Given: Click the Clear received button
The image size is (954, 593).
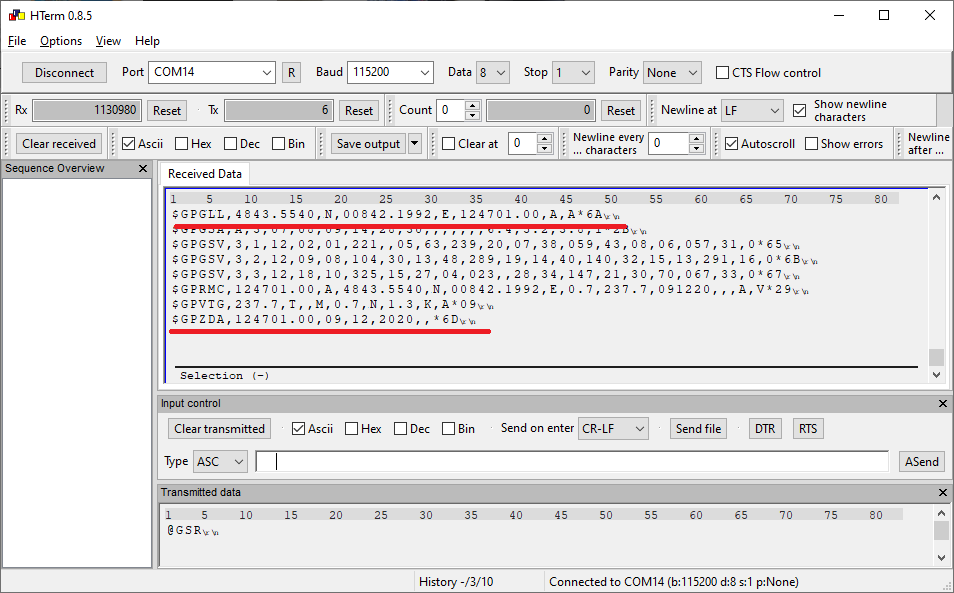Looking at the screenshot, I should click(x=59, y=144).
